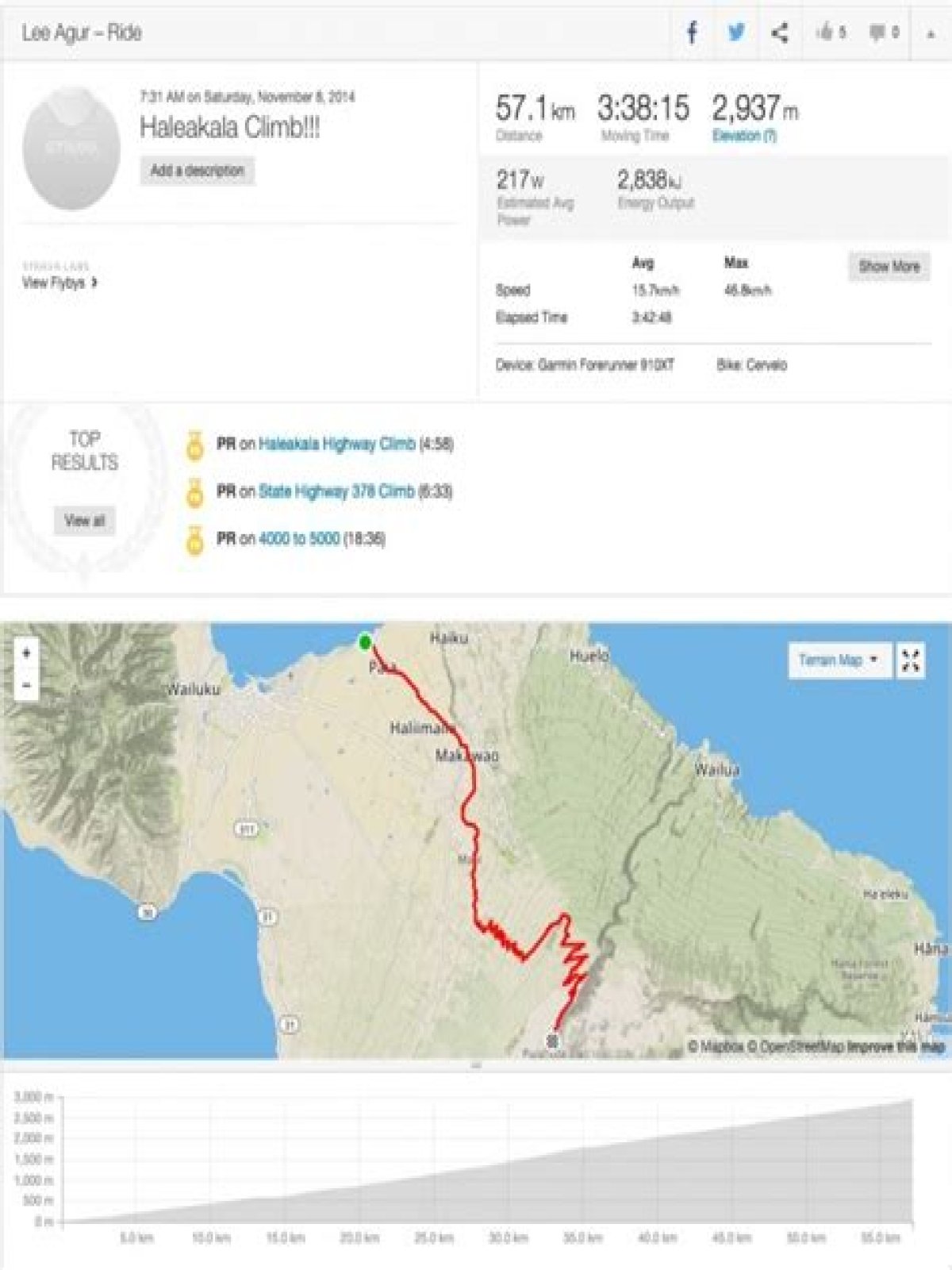Expand the map to fullscreen
This screenshot has width=952, height=1270.
911,660
